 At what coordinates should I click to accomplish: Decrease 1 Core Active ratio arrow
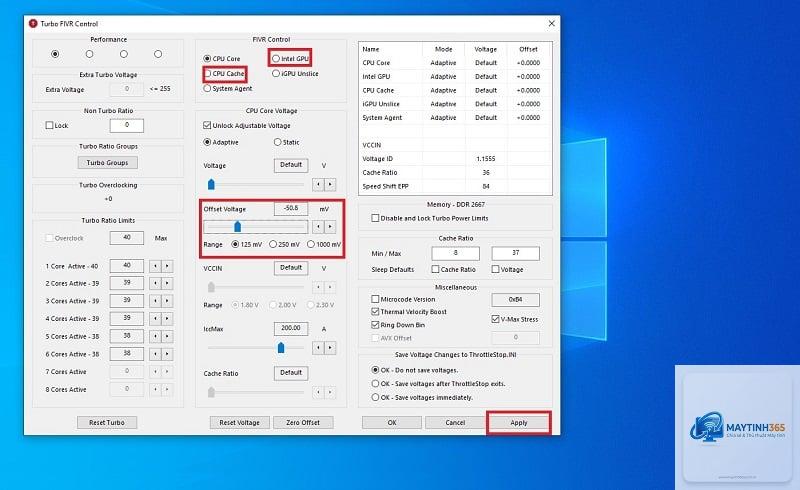pos(155,266)
